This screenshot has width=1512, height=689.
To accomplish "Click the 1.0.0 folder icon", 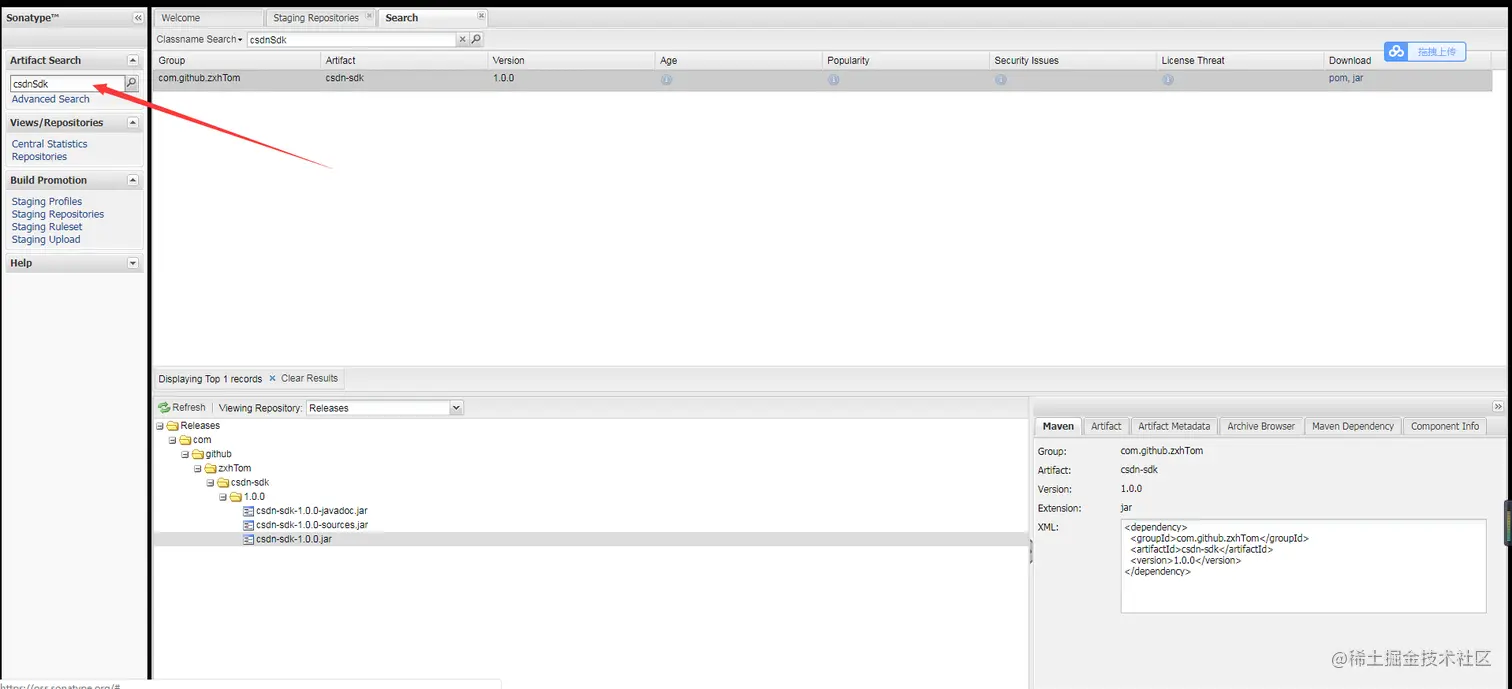I will tap(236, 497).
